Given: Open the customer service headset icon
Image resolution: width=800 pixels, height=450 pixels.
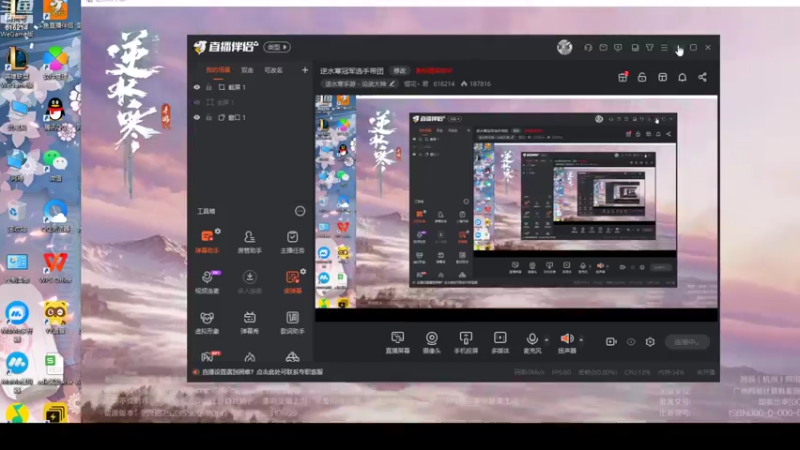Looking at the screenshot, I should 588,47.
